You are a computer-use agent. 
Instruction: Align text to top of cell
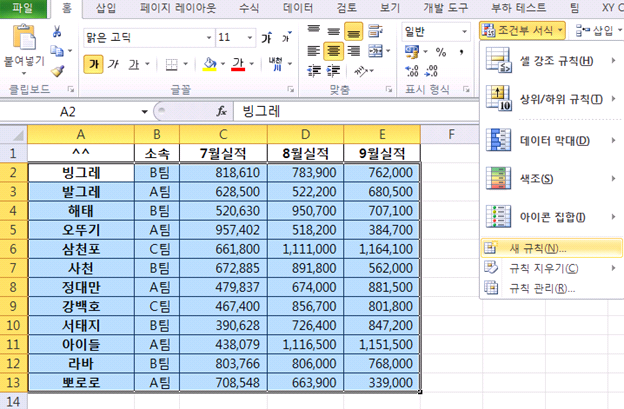point(314,30)
